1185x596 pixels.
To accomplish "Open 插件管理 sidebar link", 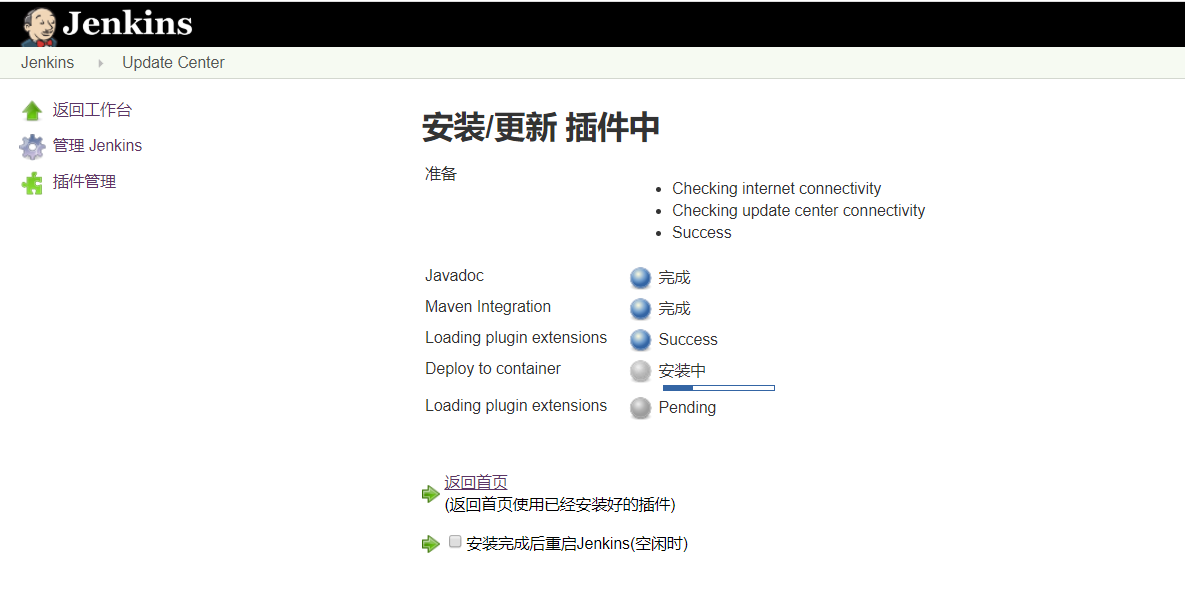I will [84, 182].
